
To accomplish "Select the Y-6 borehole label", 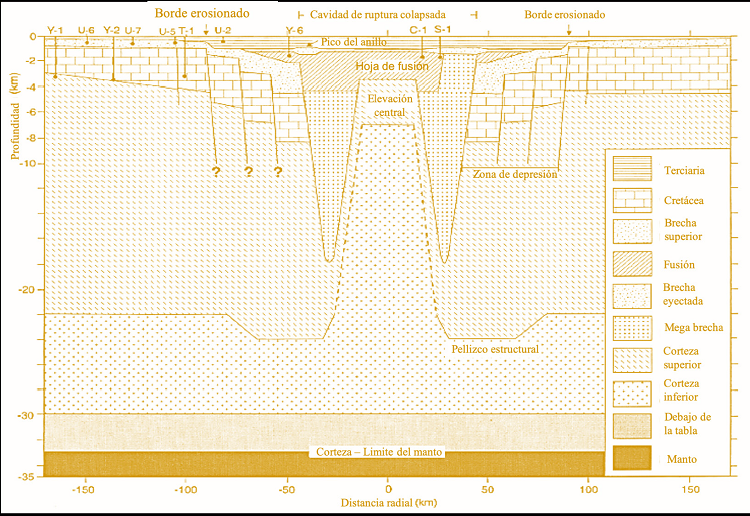I will click(x=294, y=31).
